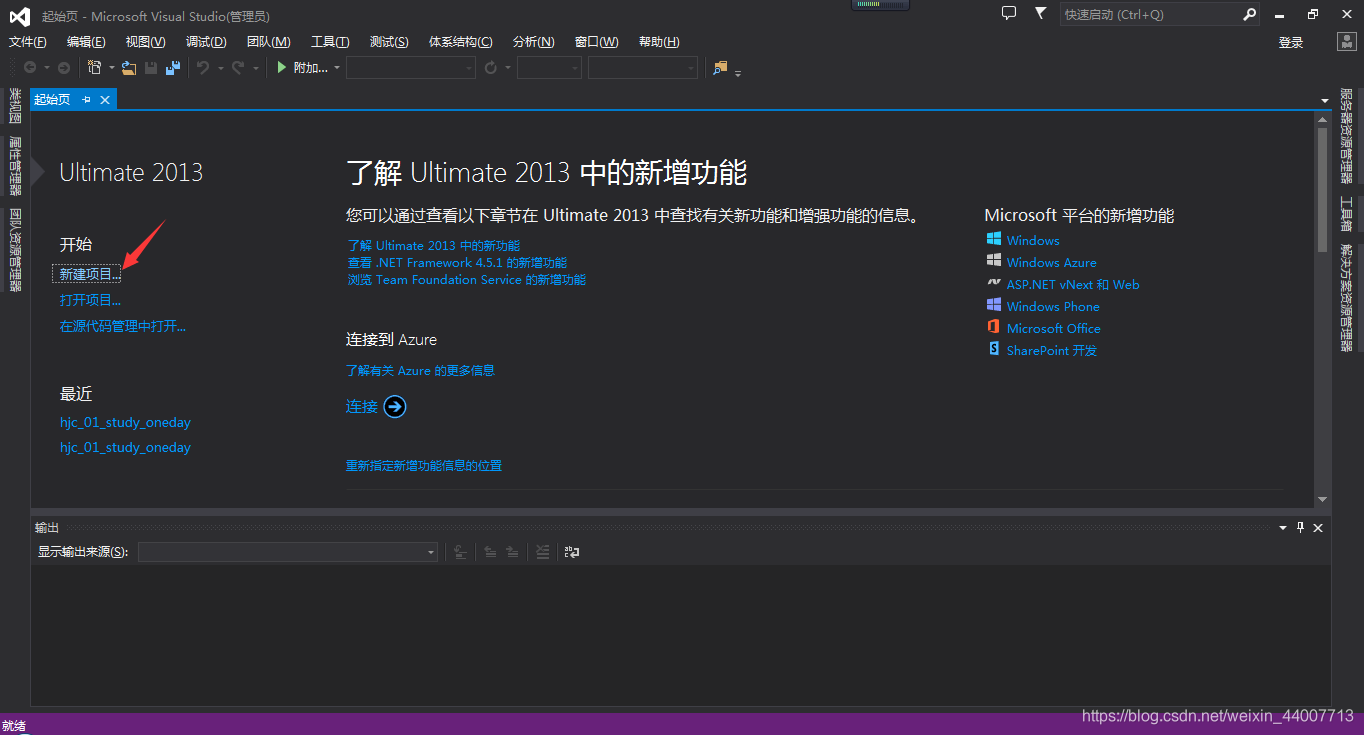The image size is (1364, 735).
Task: Click the Navigate Forward arrow icon
Action: [64, 68]
